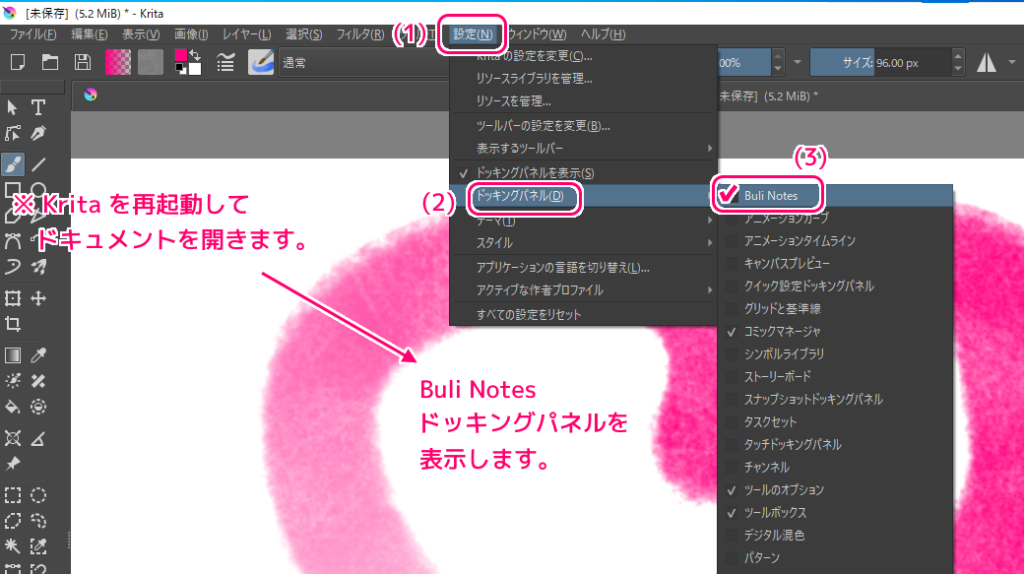1024x574 pixels.
Task: Open dropdown arrow beside mirror icon
Action: (x=1012, y=63)
